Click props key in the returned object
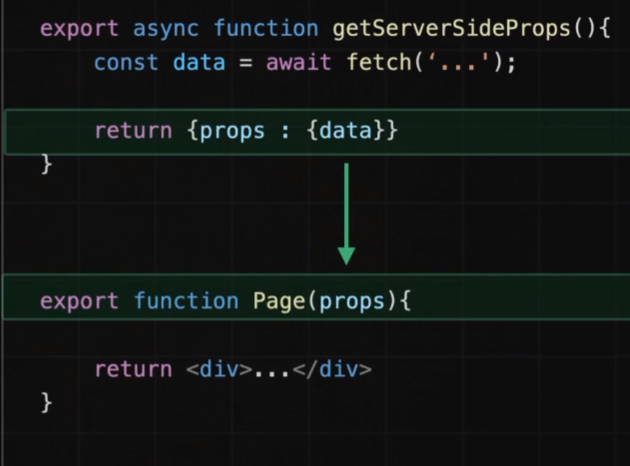Viewport: 630px width, 466px height. tap(232, 132)
